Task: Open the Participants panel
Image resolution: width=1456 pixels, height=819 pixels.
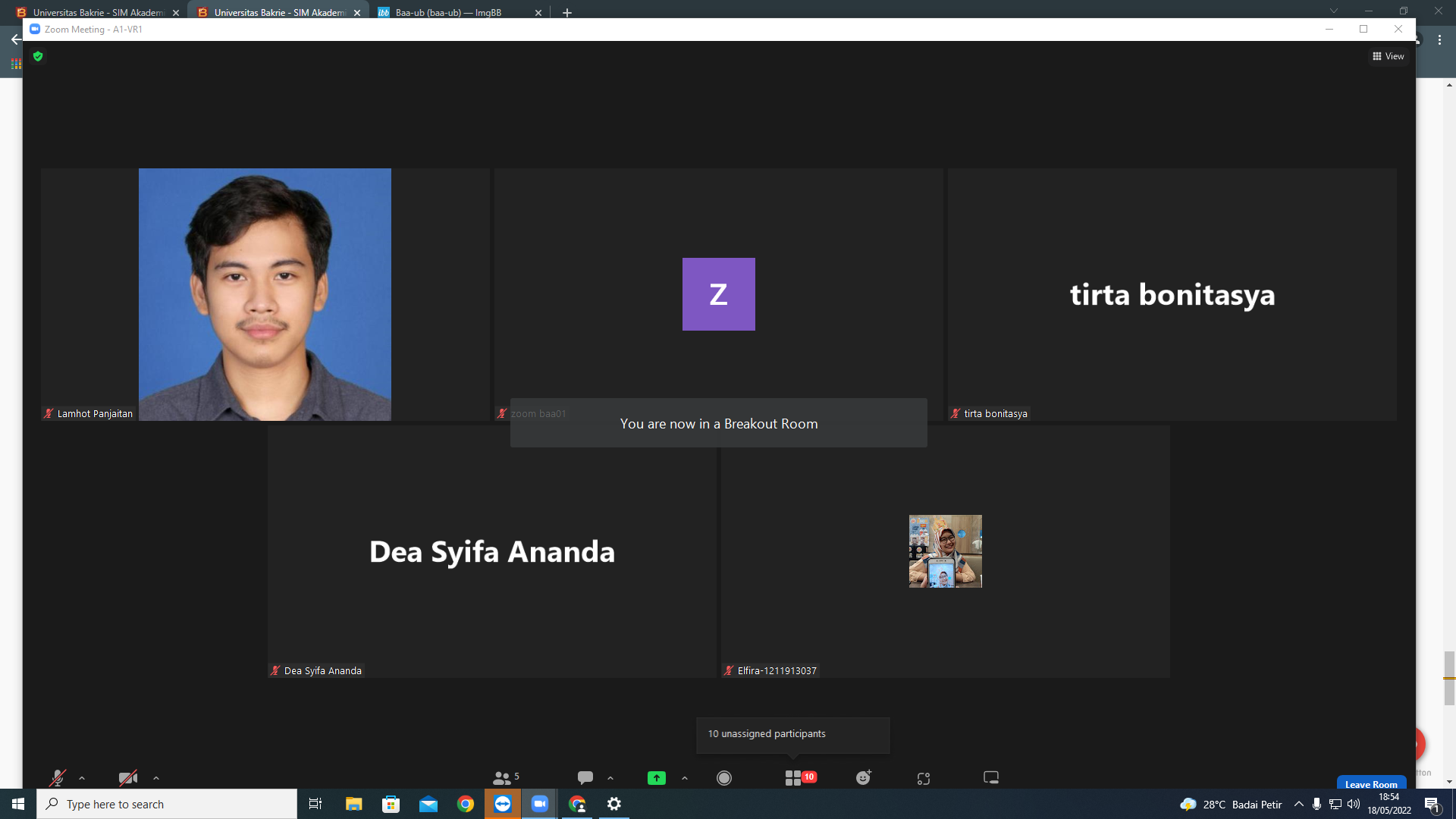Action: 506,778
